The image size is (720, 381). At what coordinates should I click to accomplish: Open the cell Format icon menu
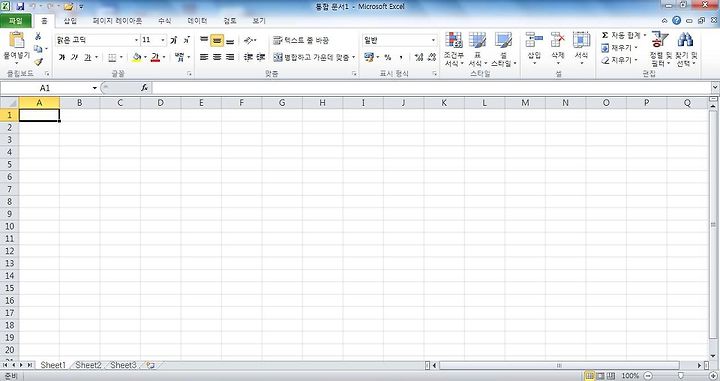(x=581, y=40)
